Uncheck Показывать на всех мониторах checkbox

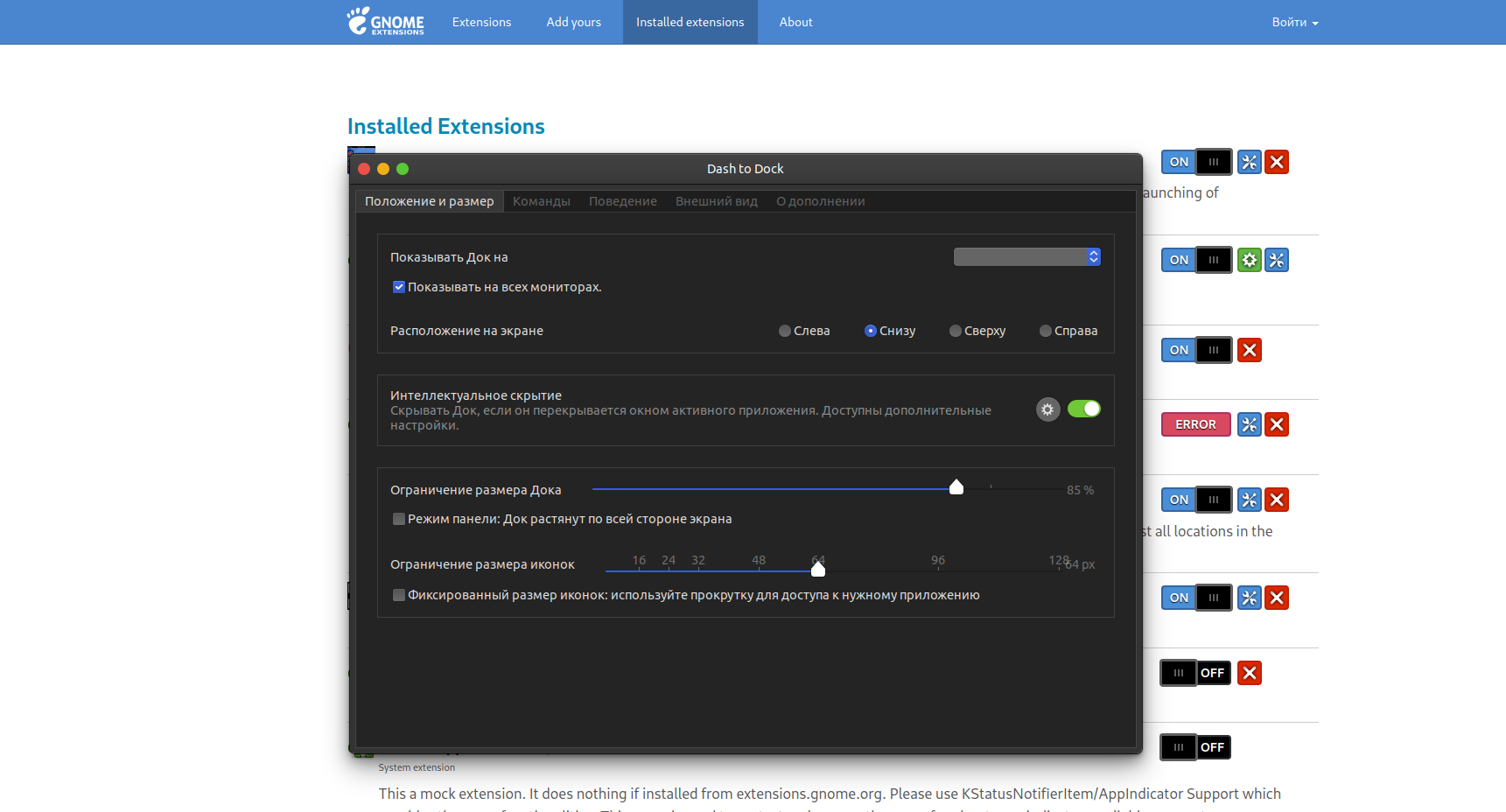399,287
